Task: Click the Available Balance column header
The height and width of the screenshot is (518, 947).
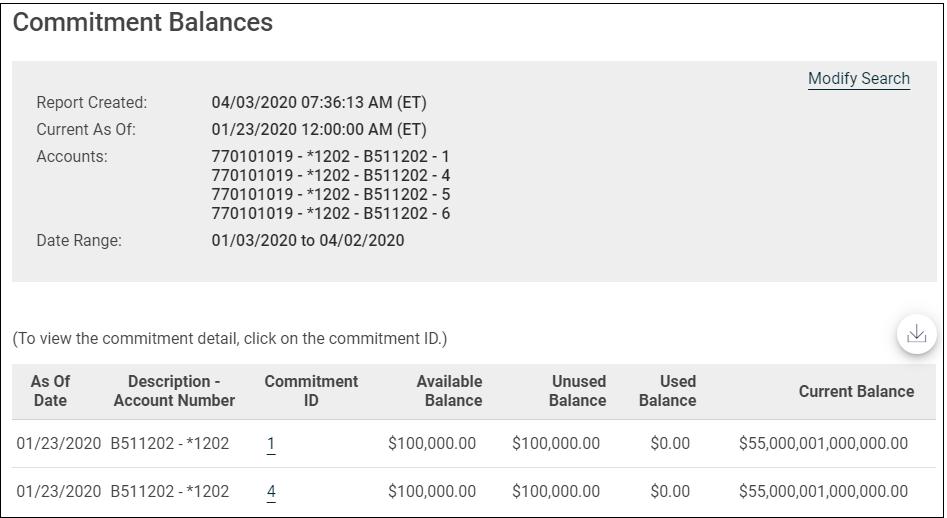Action: [449, 391]
